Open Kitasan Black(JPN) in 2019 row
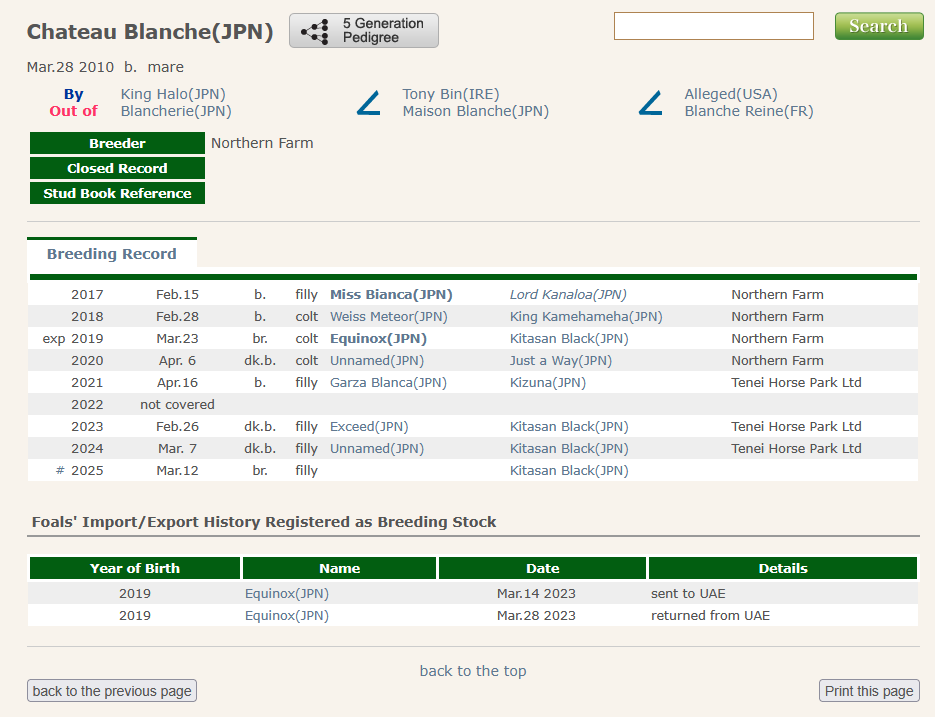The height and width of the screenshot is (717, 935). pos(569,339)
